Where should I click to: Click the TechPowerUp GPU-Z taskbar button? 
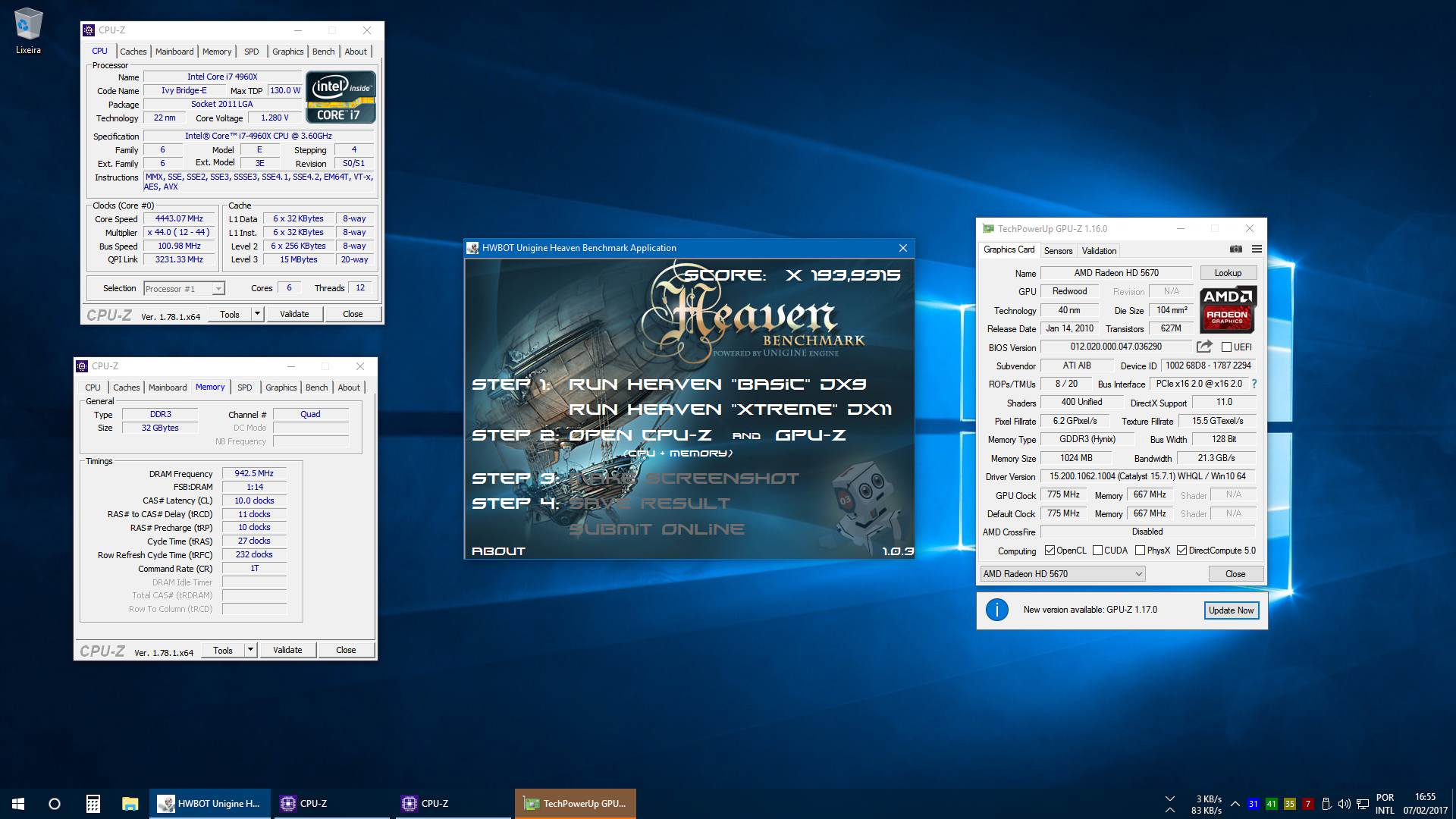click(576, 804)
